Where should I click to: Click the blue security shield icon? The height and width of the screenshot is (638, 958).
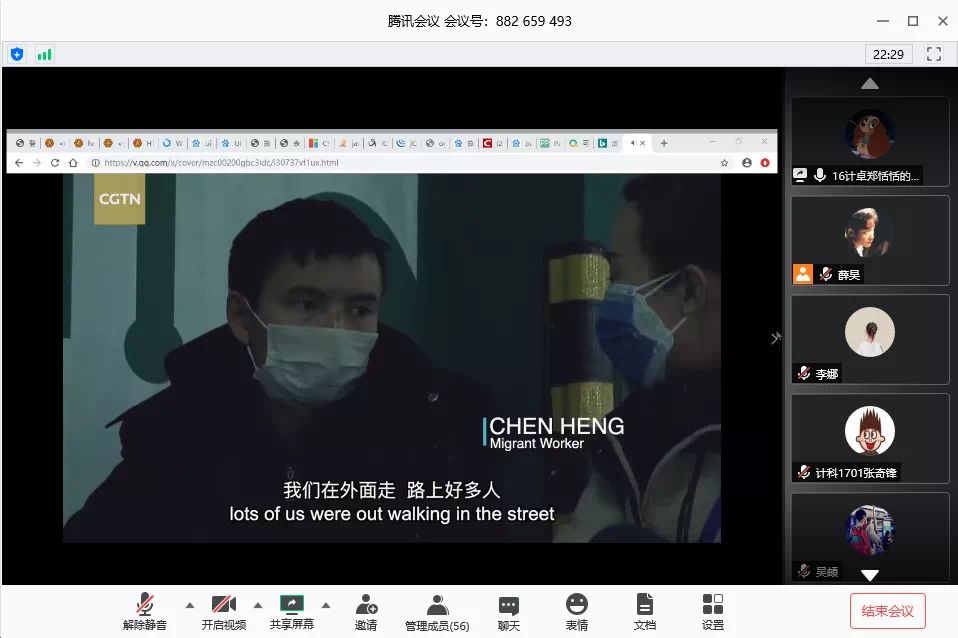pos(16,54)
